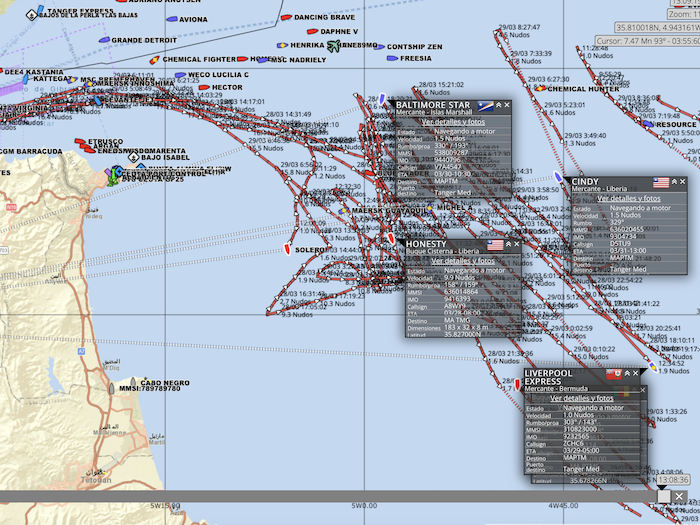Screen dimensions: 700x525
Task: Click MMSI value 538009287 in BALTIMORE STAR popup
Action: [451, 153]
